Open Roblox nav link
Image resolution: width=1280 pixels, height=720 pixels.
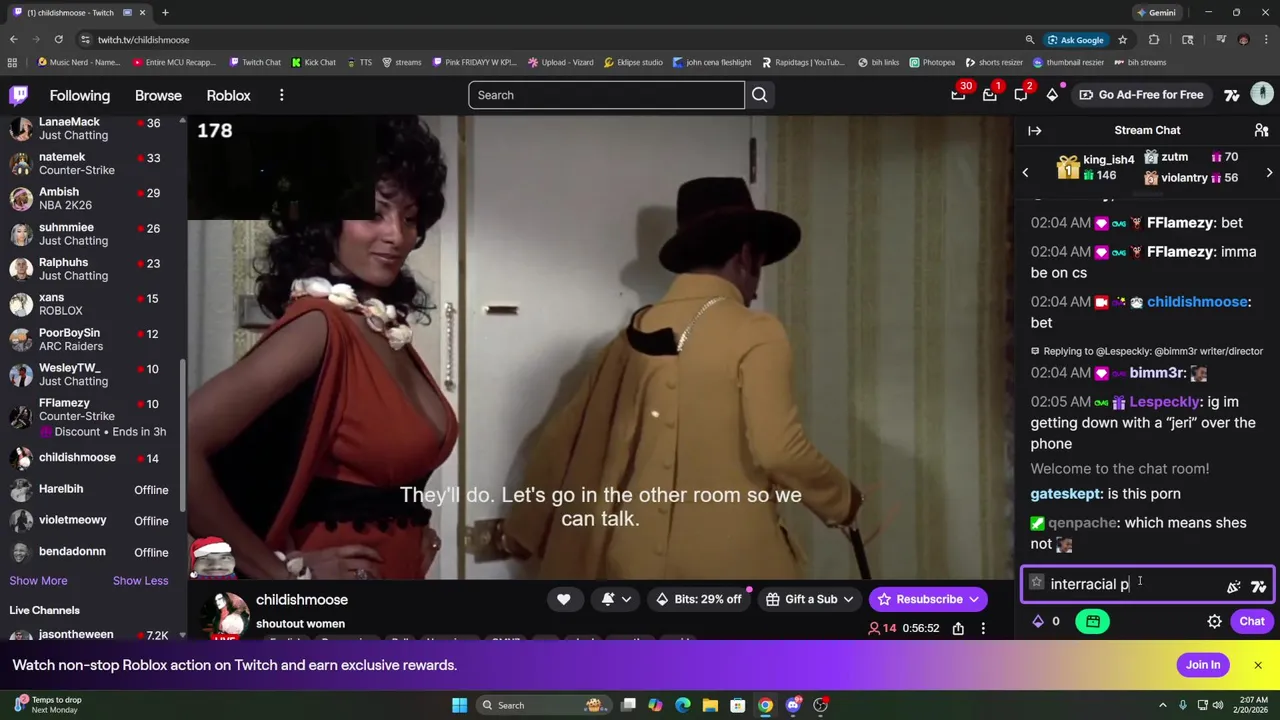click(228, 95)
